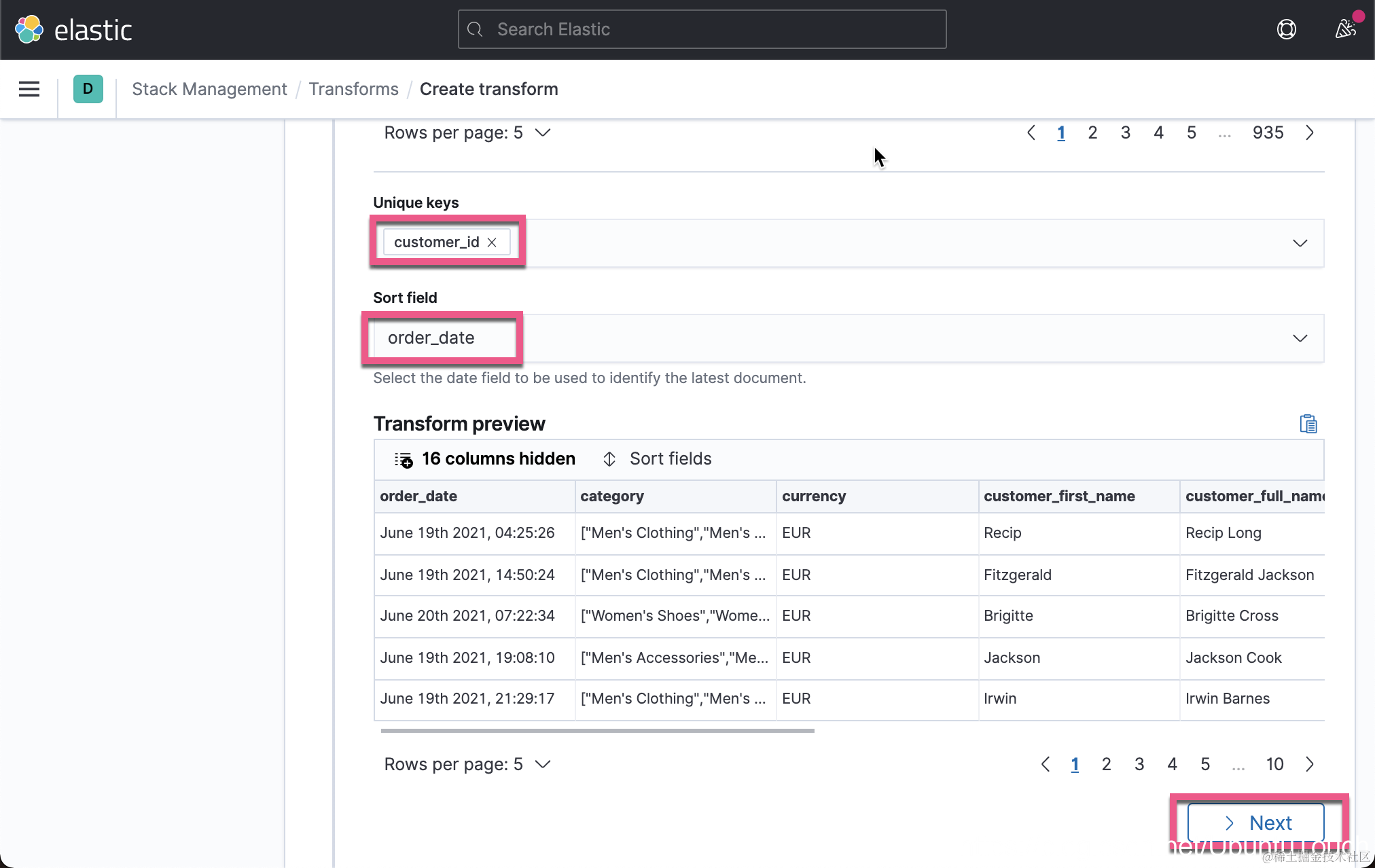
Task: Open the hamburger navigation menu
Action: click(29, 89)
